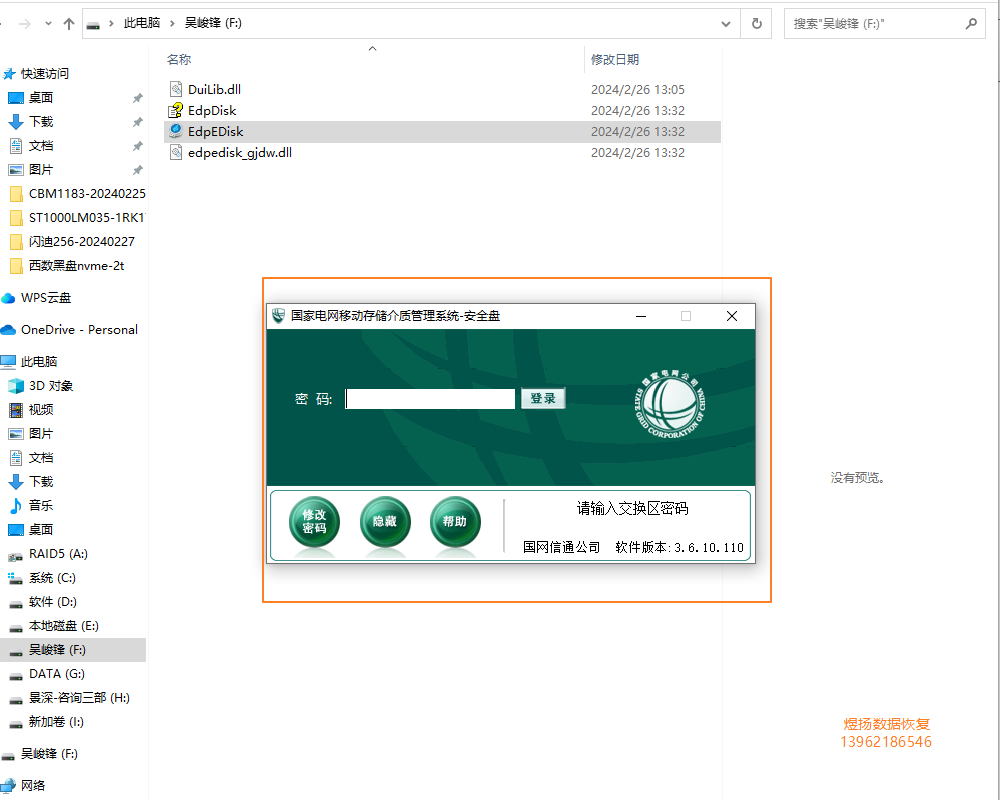This screenshot has height=800, width=1000.
Task: Click the round 帮助 help button
Action: 455,522
